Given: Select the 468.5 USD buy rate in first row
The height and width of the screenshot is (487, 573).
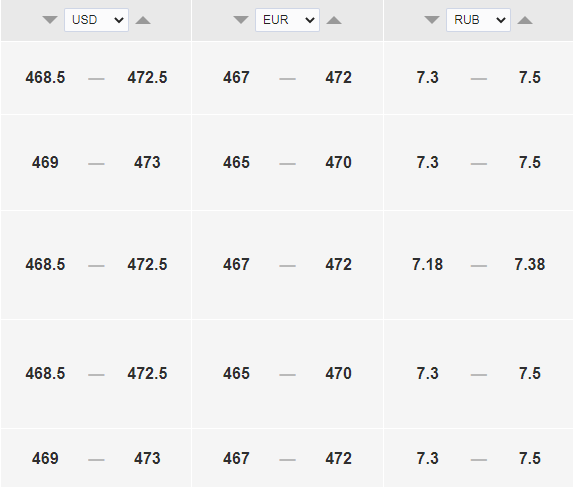Looking at the screenshot, I should 45,77.
